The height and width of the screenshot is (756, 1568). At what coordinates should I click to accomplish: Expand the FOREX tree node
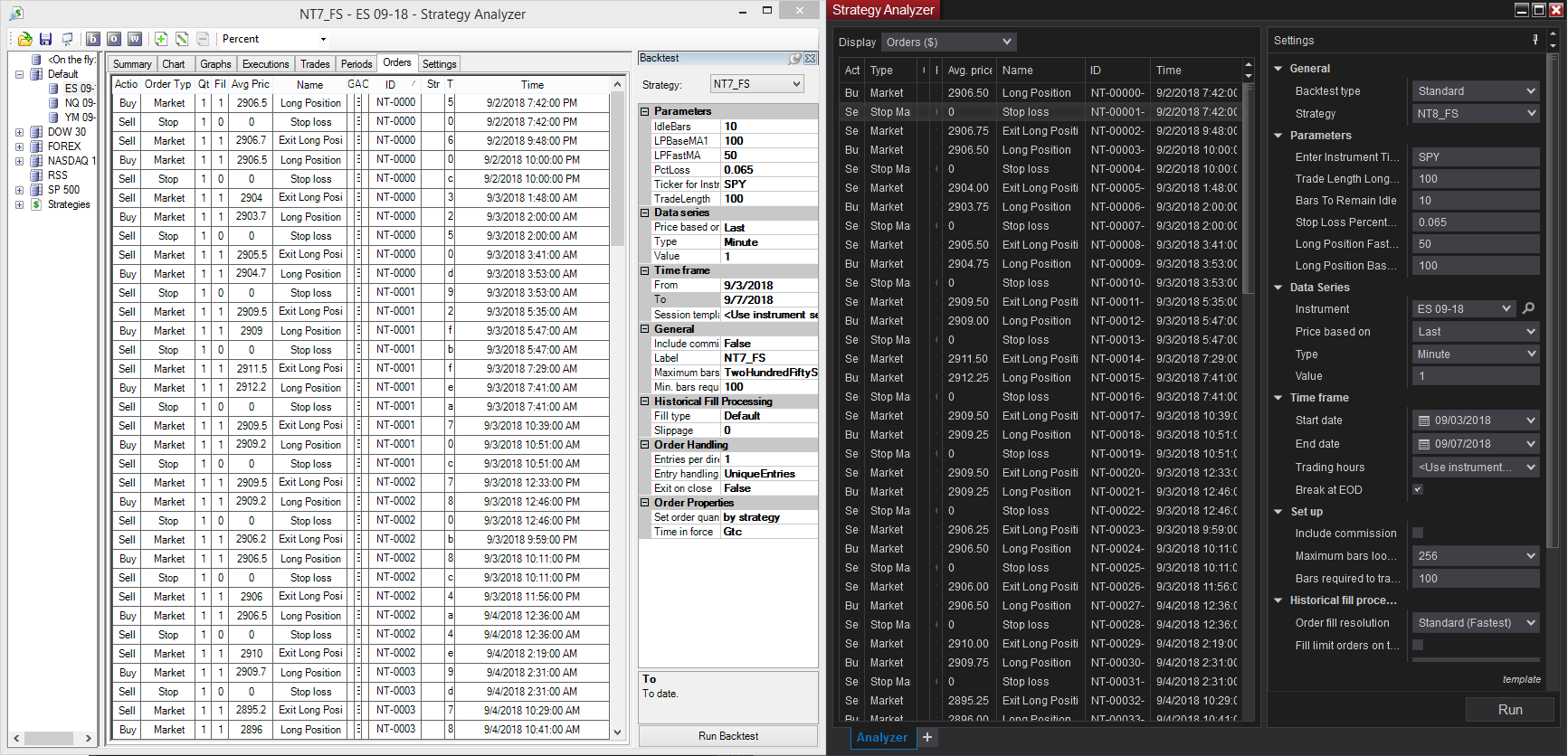[x=19, y=146]
